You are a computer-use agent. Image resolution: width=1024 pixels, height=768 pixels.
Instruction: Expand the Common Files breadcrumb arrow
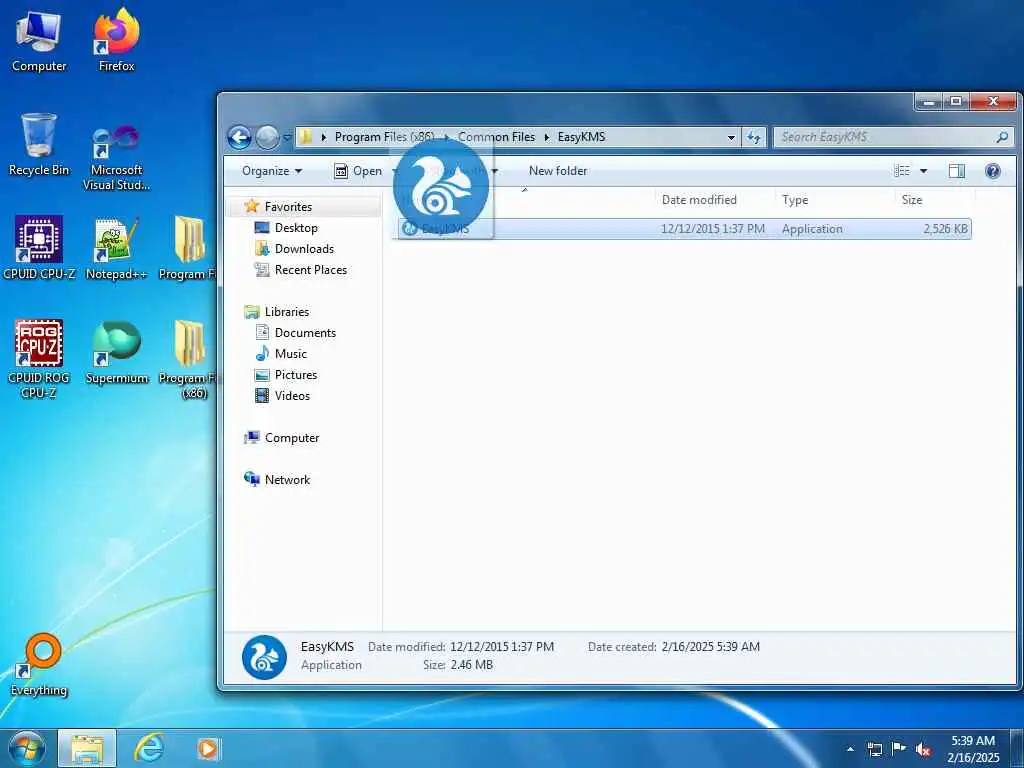coord(547,137)
